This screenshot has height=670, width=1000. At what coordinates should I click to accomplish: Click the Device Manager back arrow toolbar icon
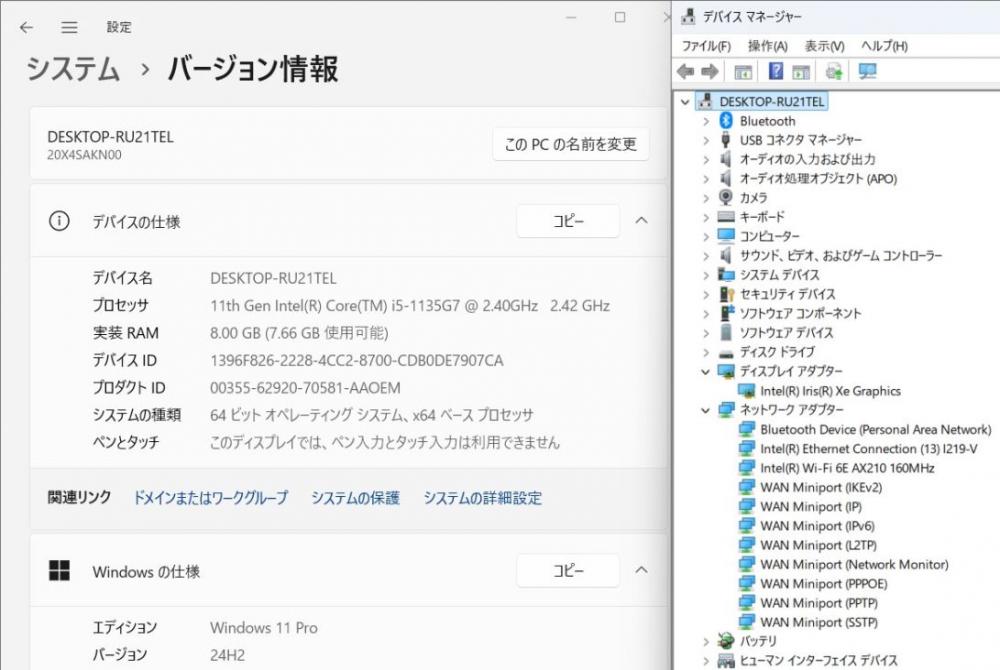point(686,71)
